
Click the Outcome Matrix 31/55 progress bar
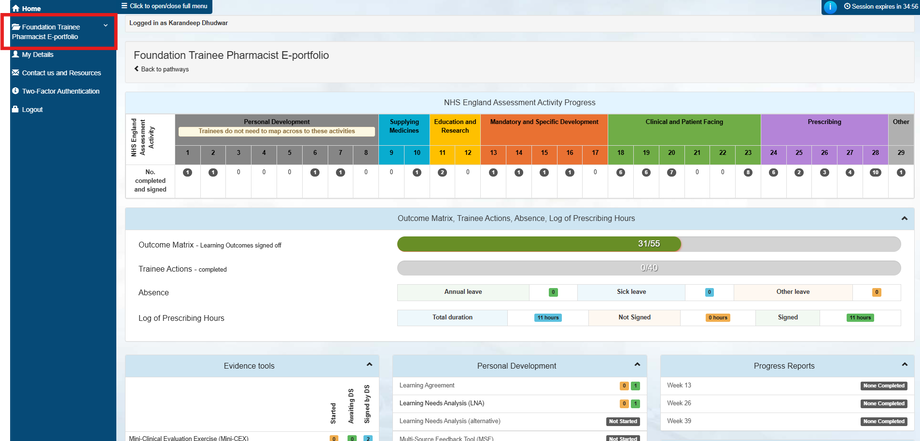(x=649, y=244)
